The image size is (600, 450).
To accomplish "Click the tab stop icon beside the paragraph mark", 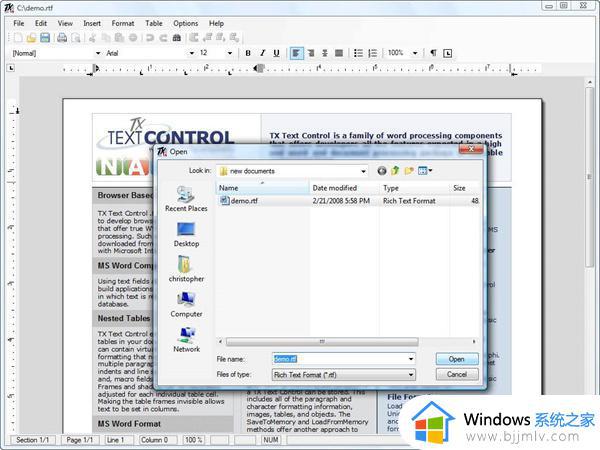I will pos(447,53).
